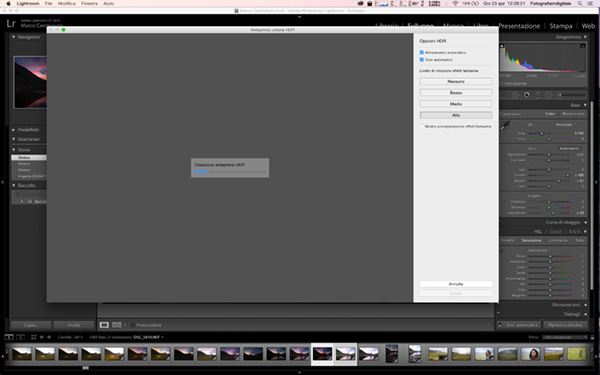Choose Medio deghost level
600x375 pixels.
(456, 104)
